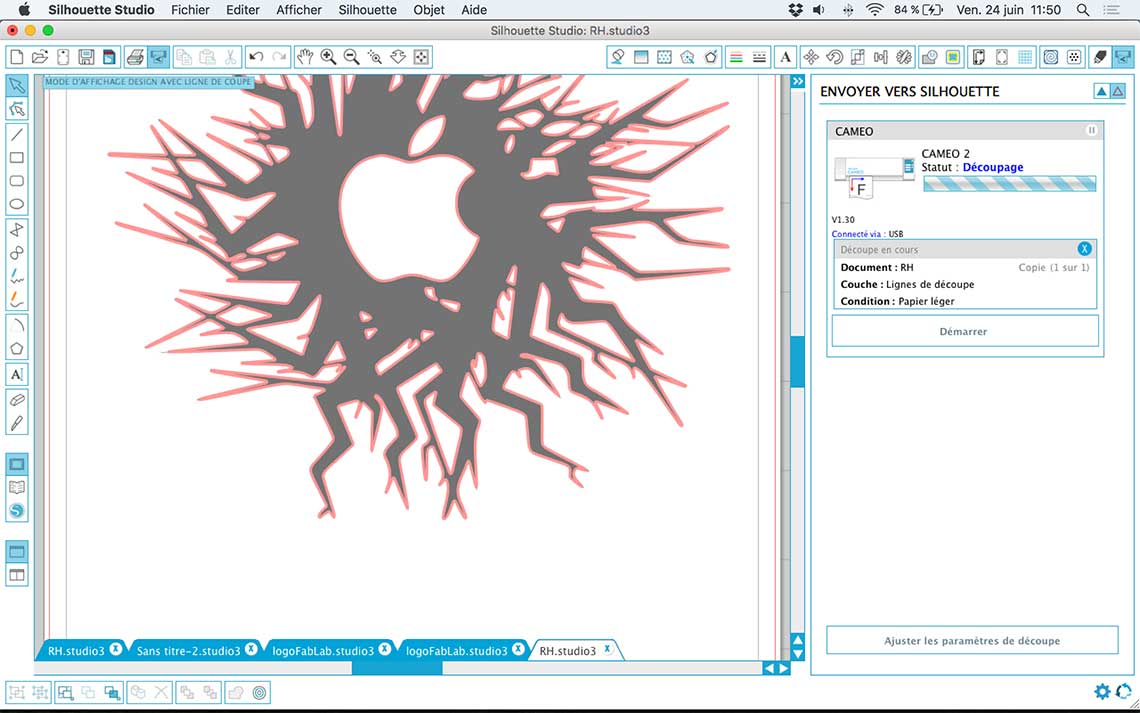1140x713 pixels.
Task: Save the document with the floppy disk icon
Action: click(x=86, y=57)
